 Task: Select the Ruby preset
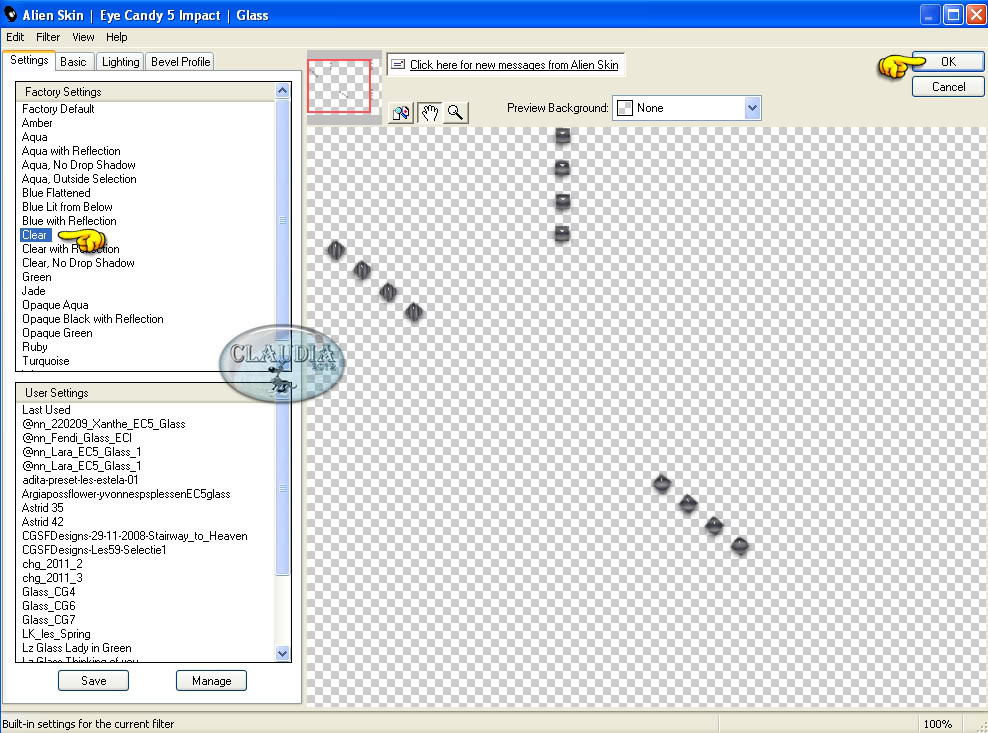coord(35,347)
